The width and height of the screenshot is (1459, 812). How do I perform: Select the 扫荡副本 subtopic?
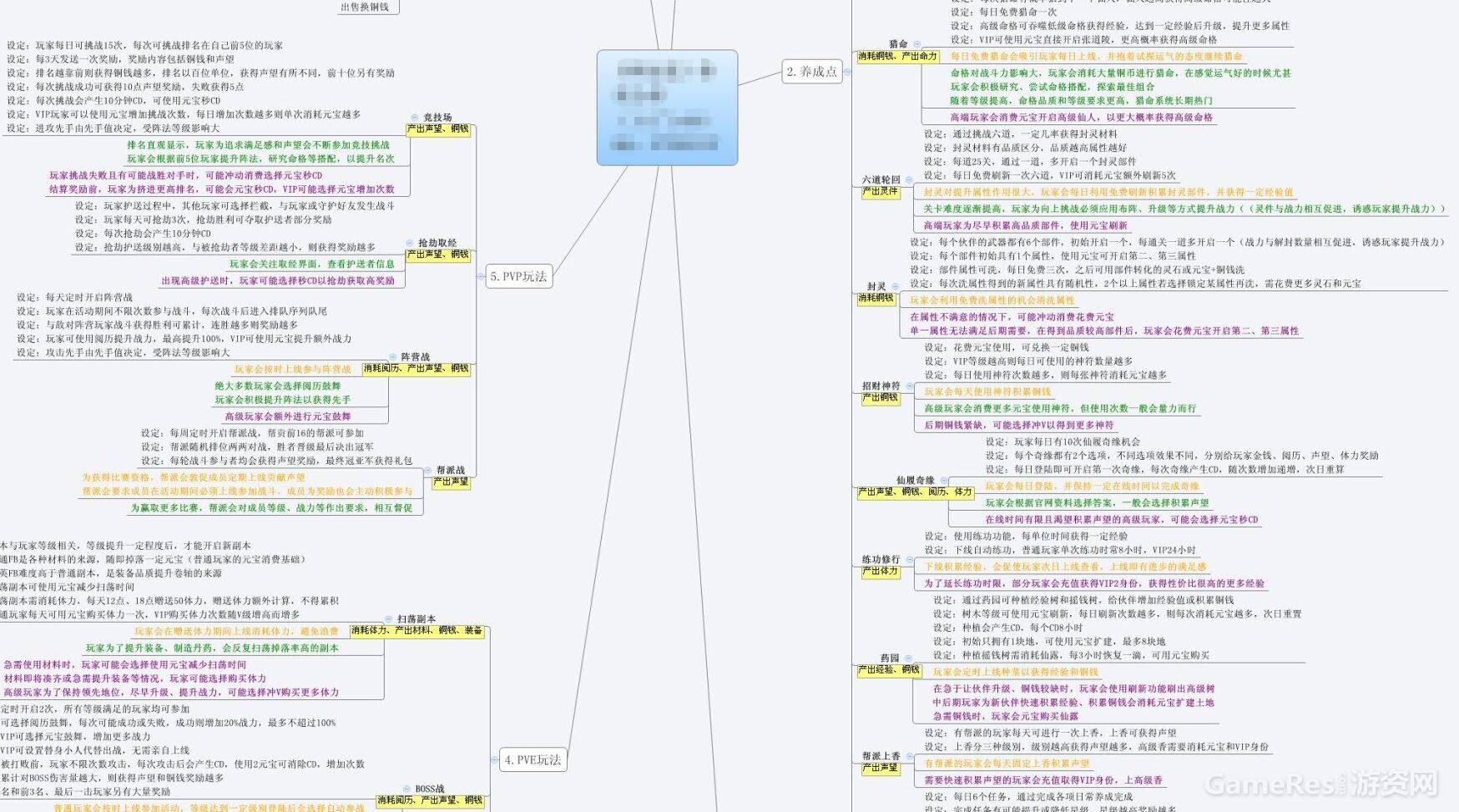coord(416,618)
